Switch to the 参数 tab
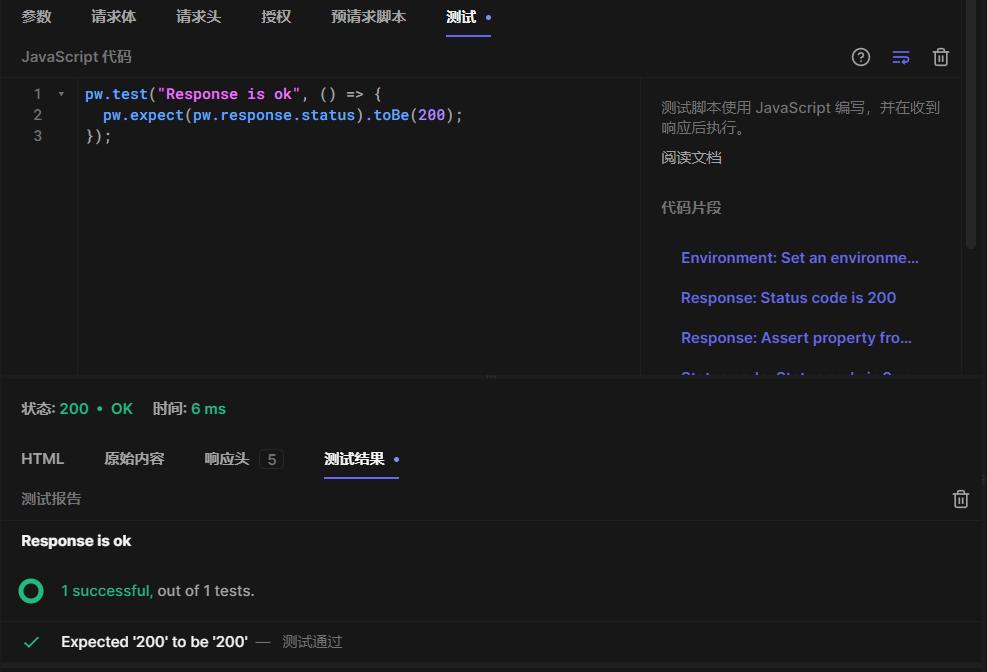The image size is (987, 672). [x=36, y=16]
